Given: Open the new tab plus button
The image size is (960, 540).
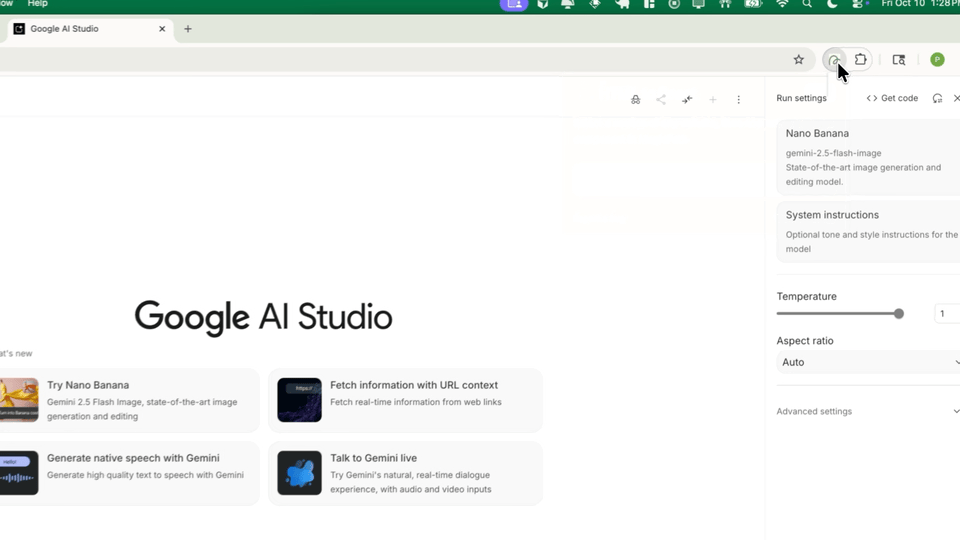Looking at the screenshot, I should tap(188, 29).
